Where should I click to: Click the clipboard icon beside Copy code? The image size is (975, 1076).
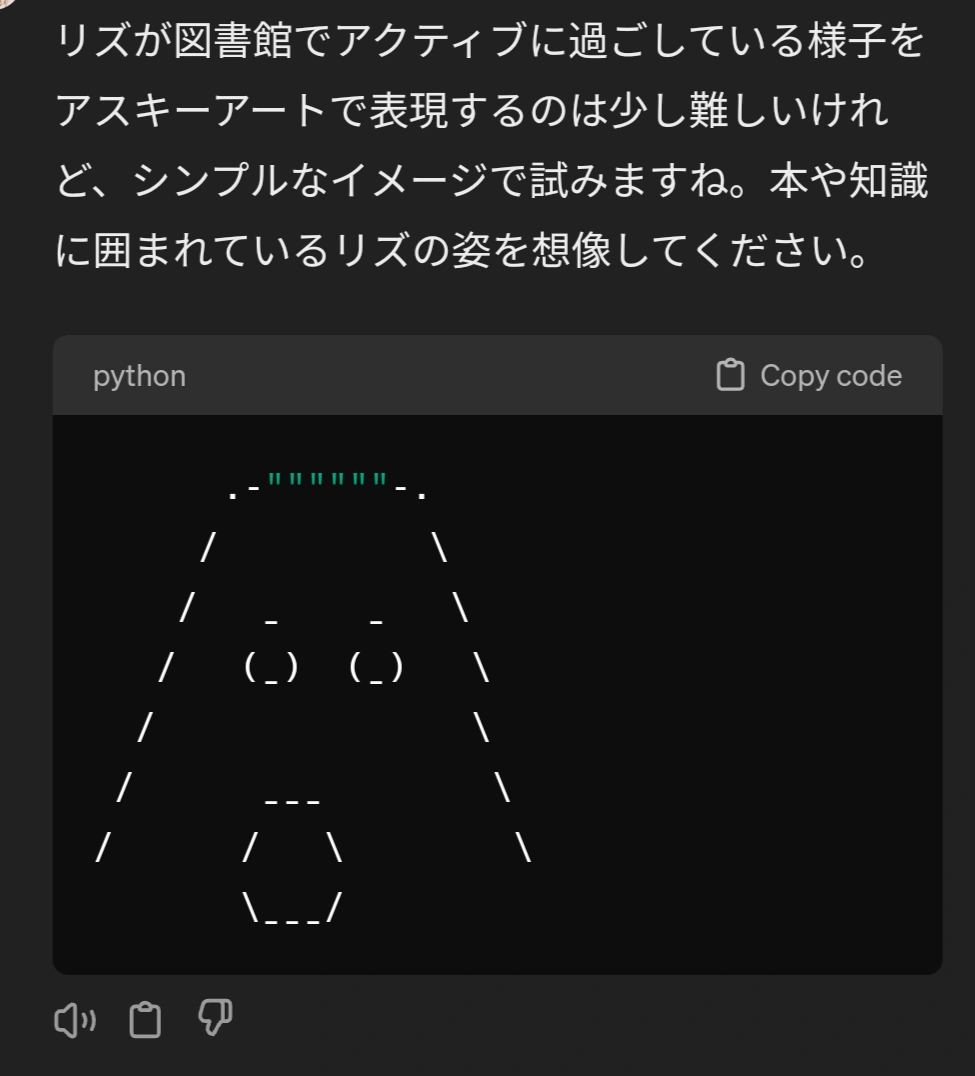[x=730, y=375]
